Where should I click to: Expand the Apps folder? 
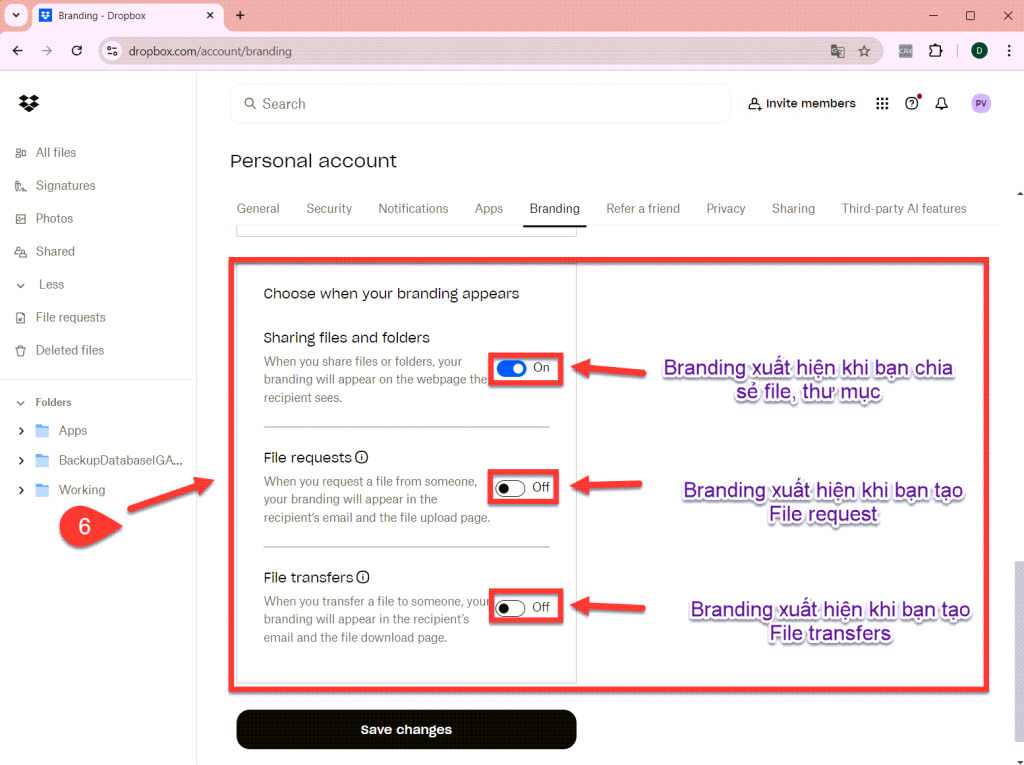click(21, 431)
